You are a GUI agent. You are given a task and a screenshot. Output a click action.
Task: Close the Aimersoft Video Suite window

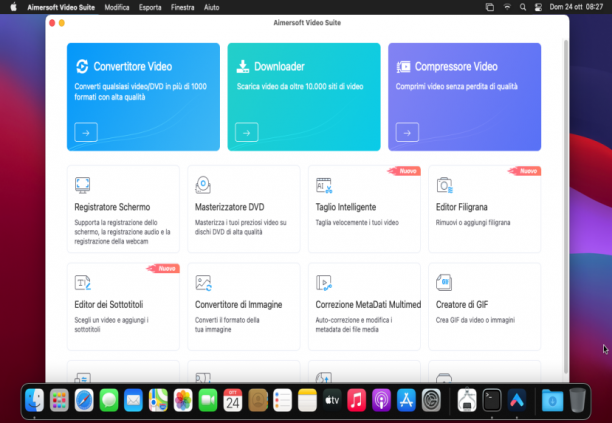(x=52, y=23)
